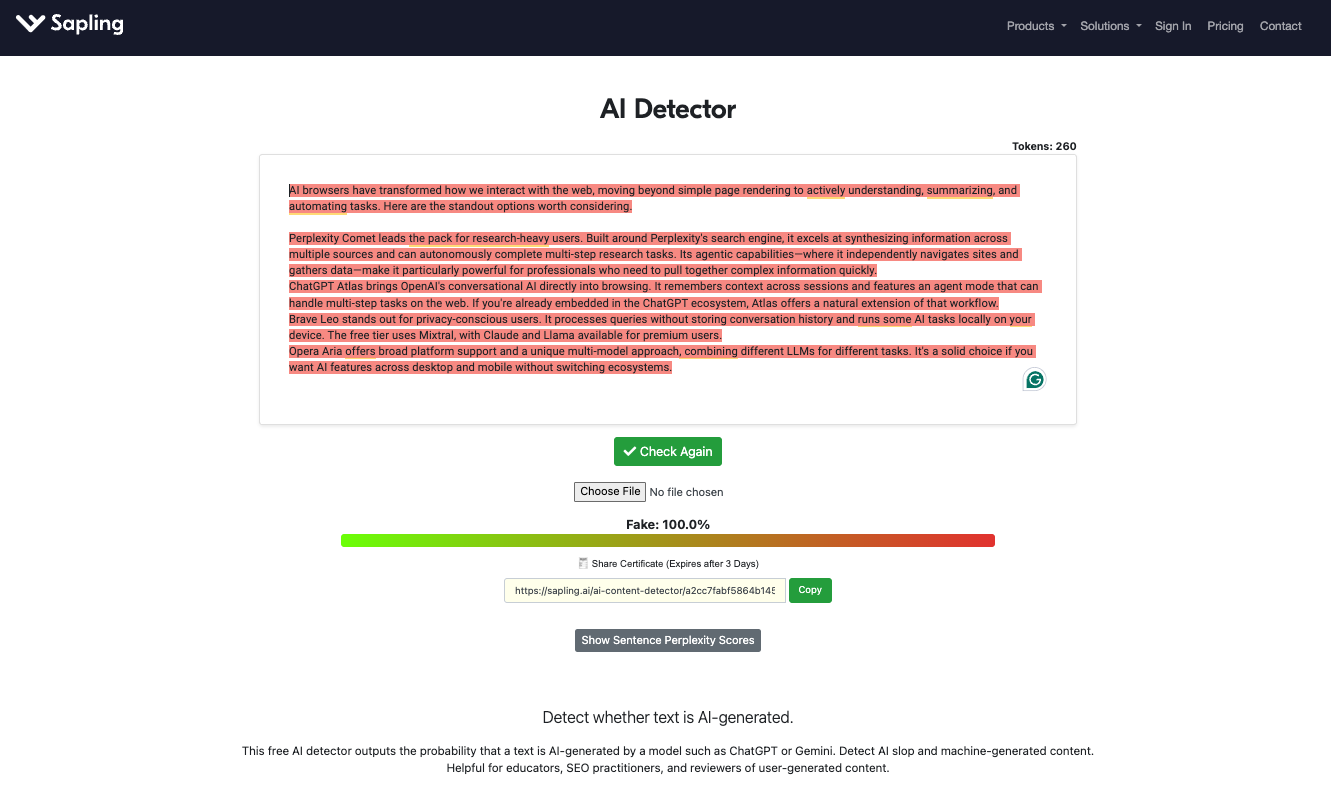
Task: Click the checkmark icon on Check Again
Action: click(632, 451)
